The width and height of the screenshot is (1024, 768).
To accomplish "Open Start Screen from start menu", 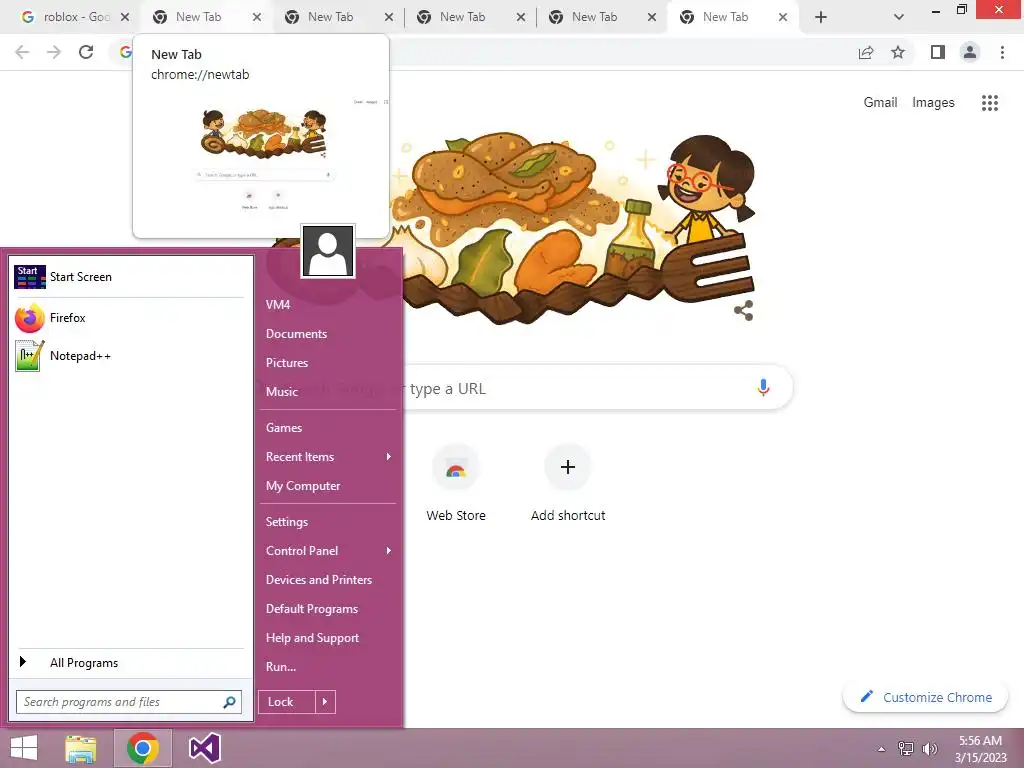I will pyautogui.click(x=129, y=277).
